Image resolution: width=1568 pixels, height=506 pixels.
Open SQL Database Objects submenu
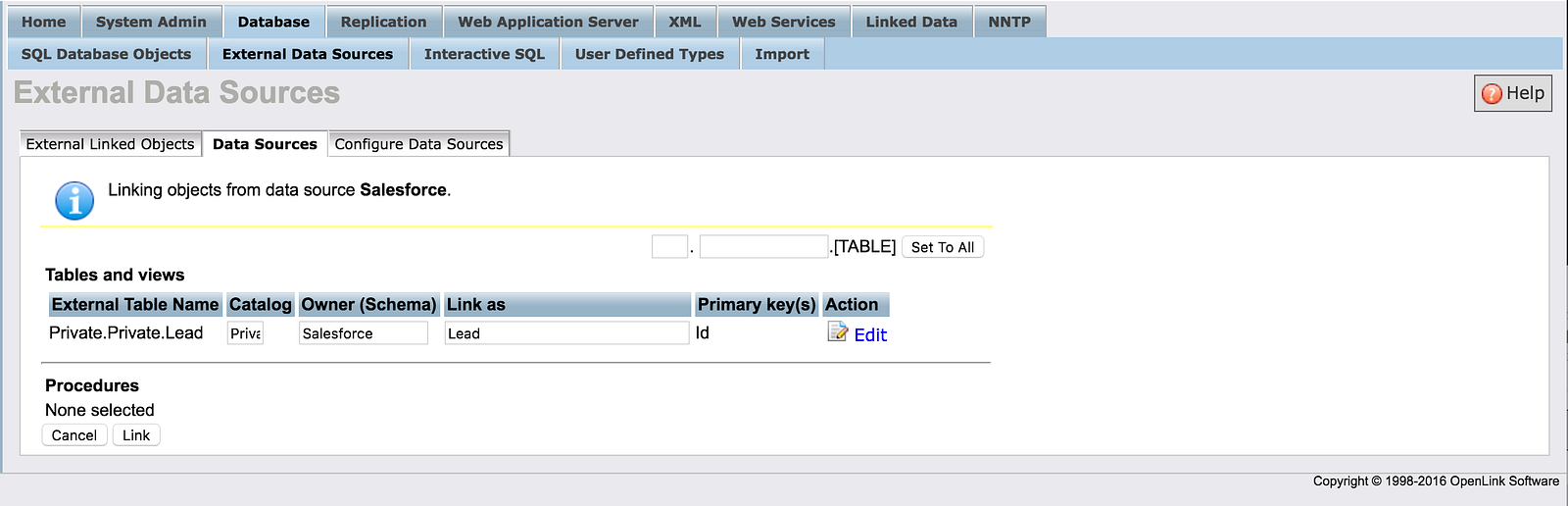[x=106, y=54]
